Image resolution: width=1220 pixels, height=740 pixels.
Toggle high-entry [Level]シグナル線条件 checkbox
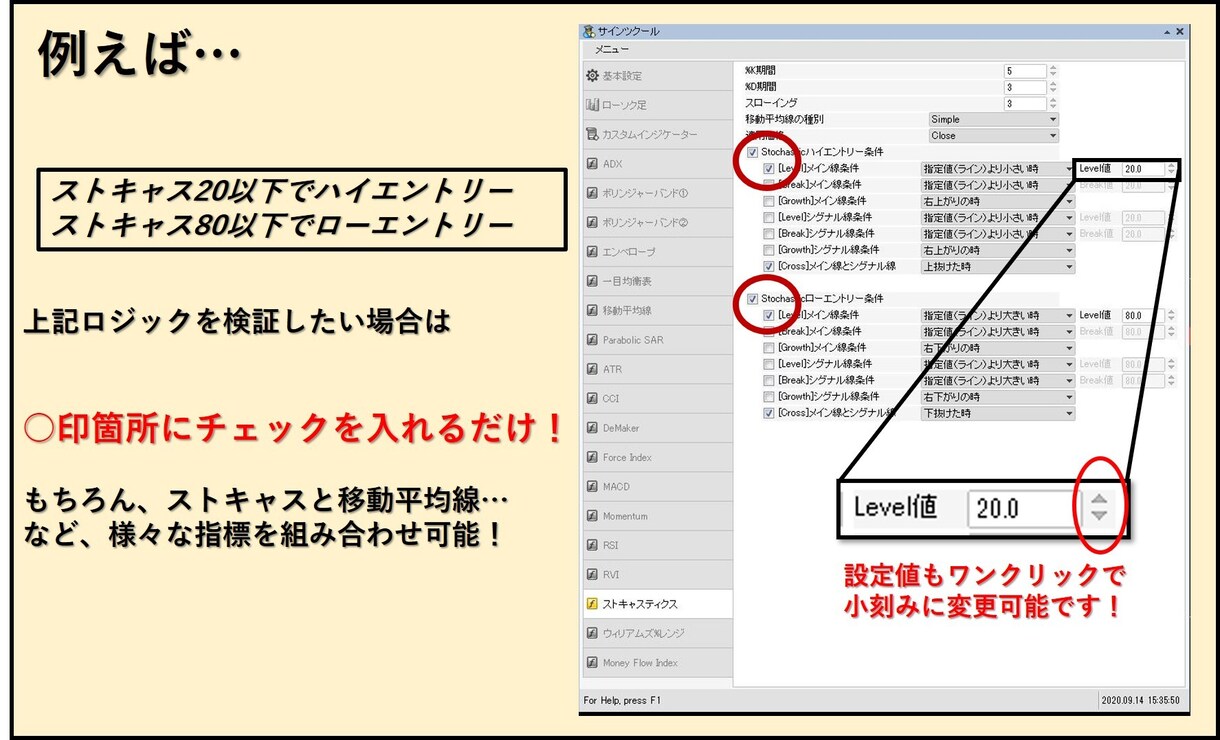coord(768,217)
